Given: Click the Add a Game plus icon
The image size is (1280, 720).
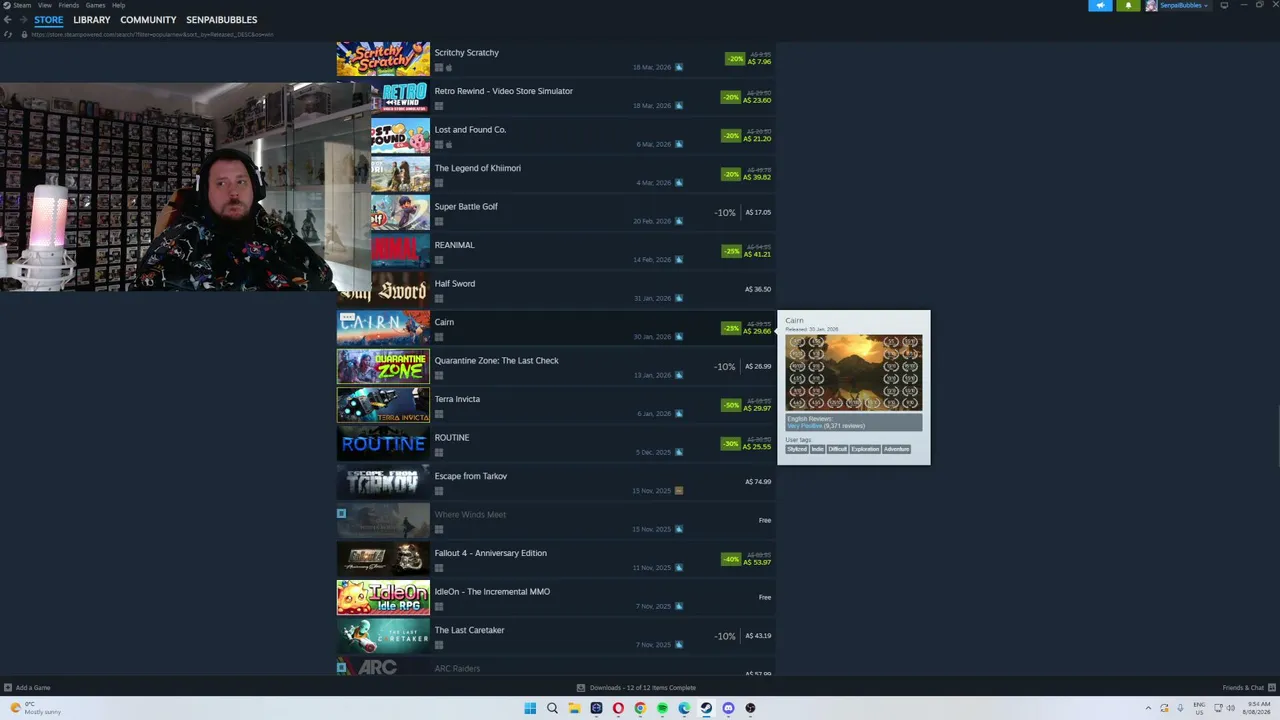Looking at the screenshot, I should pos(8,688).
